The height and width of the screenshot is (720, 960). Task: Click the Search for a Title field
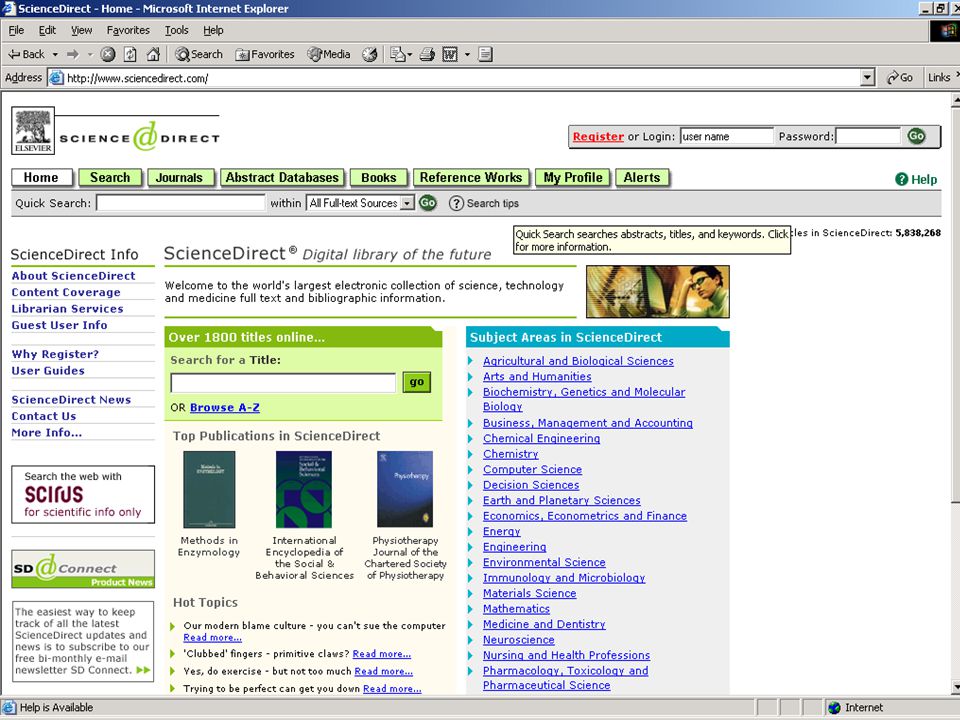[x=283, y=383]
